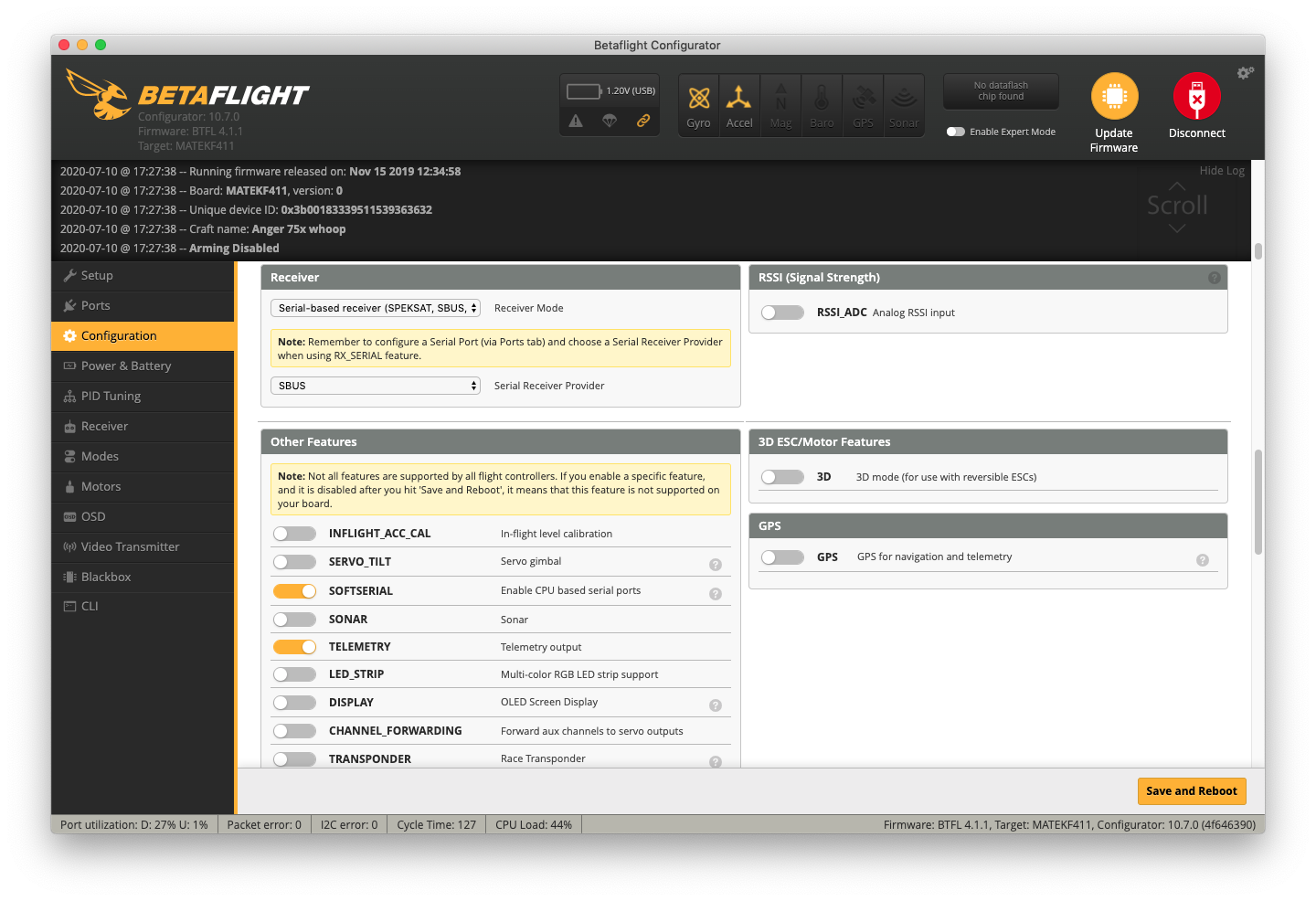Click help icon for SERVO_TILT
1316x901 pixels.
pos(716,565)
